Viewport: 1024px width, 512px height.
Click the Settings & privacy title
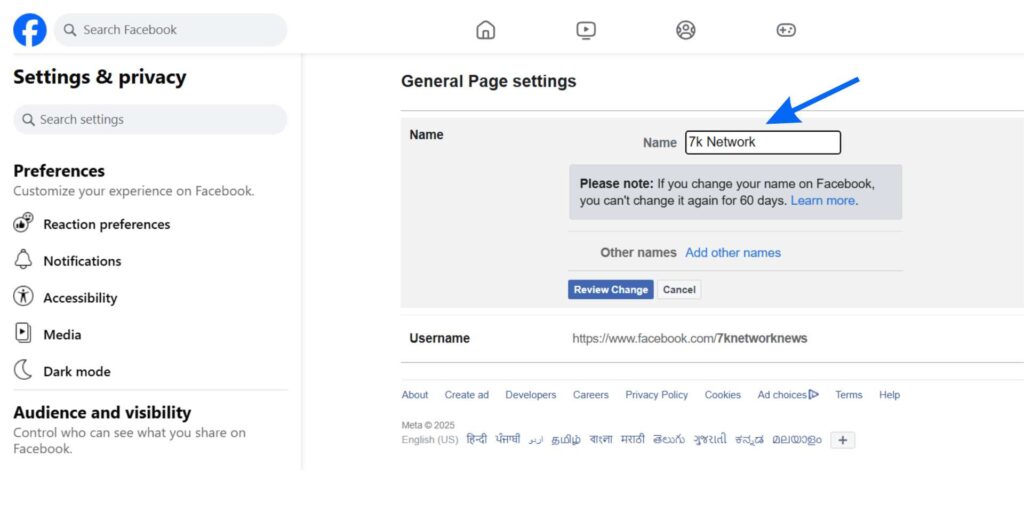point(99,77)
